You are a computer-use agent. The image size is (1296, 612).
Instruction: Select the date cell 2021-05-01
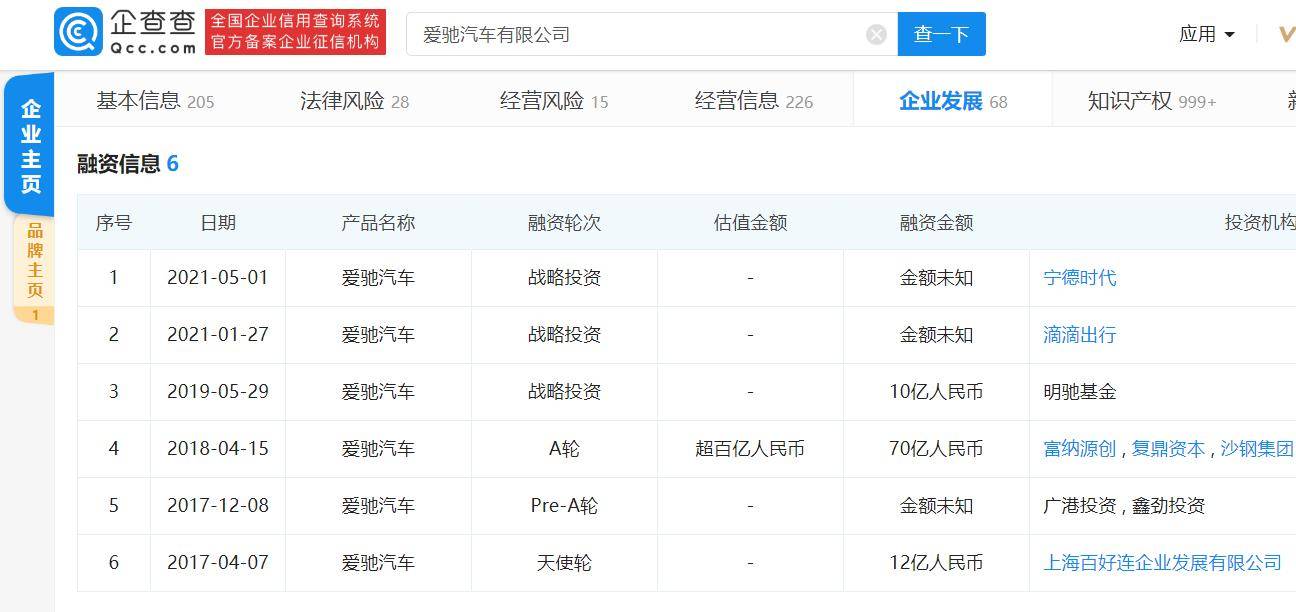click(x=218, y=278)
